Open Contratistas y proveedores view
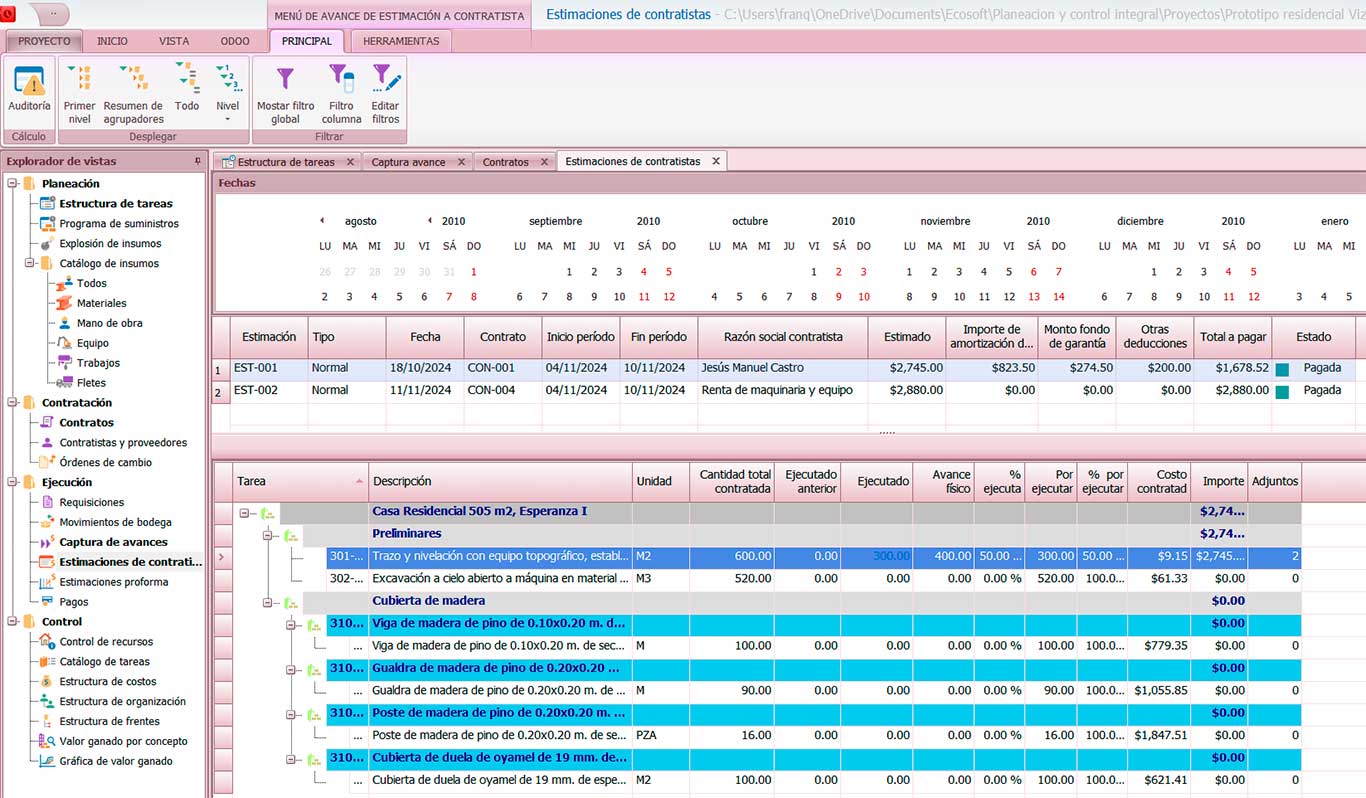Viewport: 1366px width, 798px height. [123, 442]
